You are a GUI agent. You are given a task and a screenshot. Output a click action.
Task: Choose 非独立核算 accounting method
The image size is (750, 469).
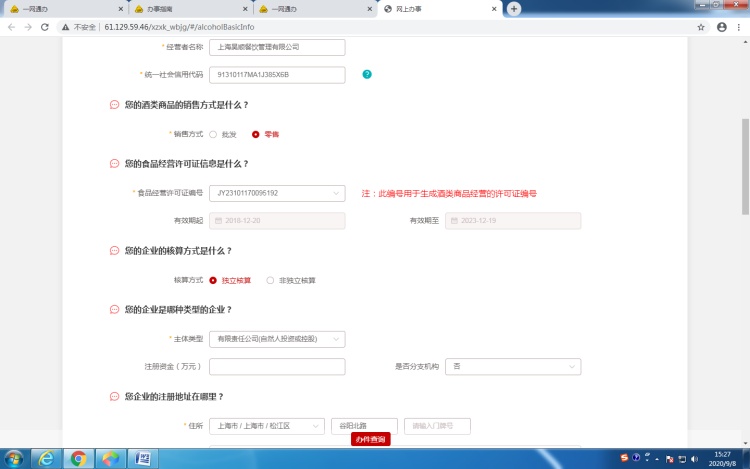click(x=270, y=281)
